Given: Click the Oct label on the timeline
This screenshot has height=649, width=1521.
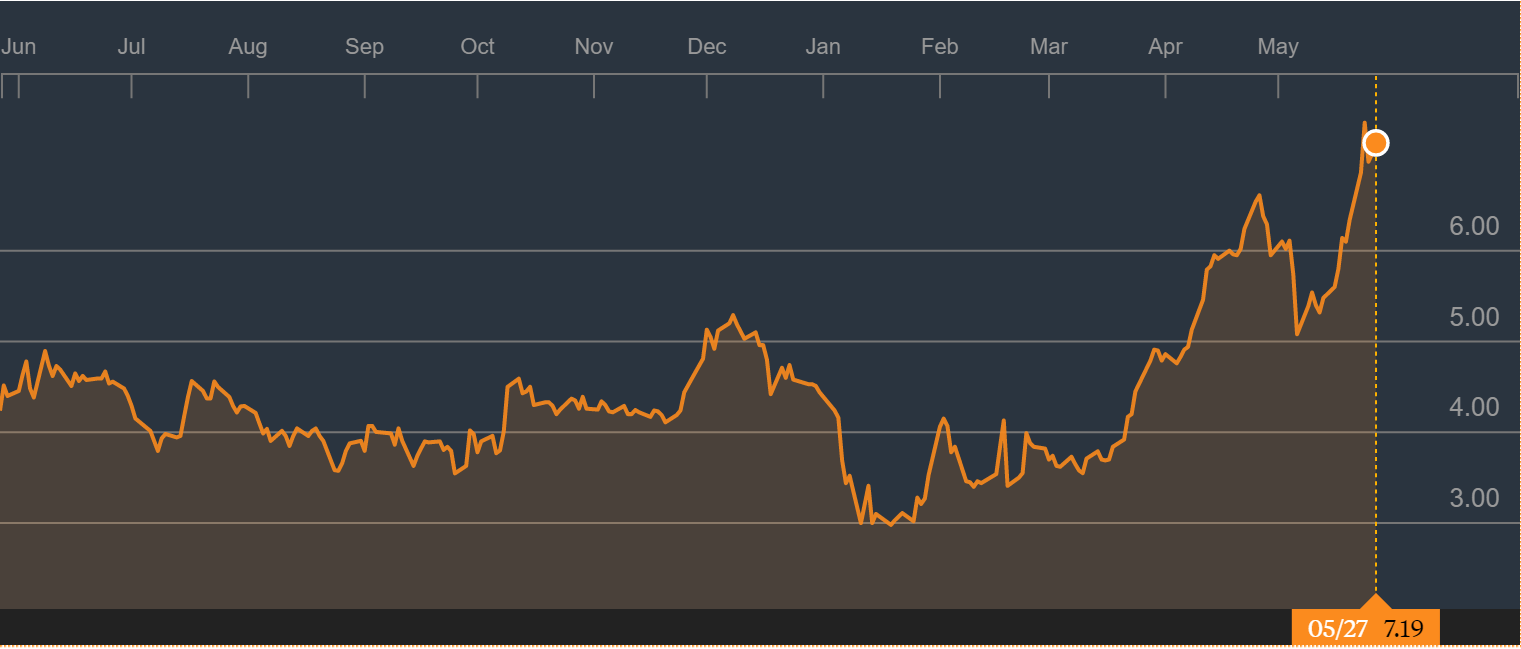Looking at the screenshot, I should click(x=477, y=46).
